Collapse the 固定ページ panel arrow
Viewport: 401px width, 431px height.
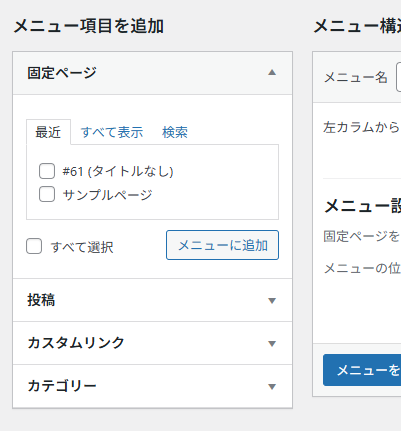coord(272,72)
